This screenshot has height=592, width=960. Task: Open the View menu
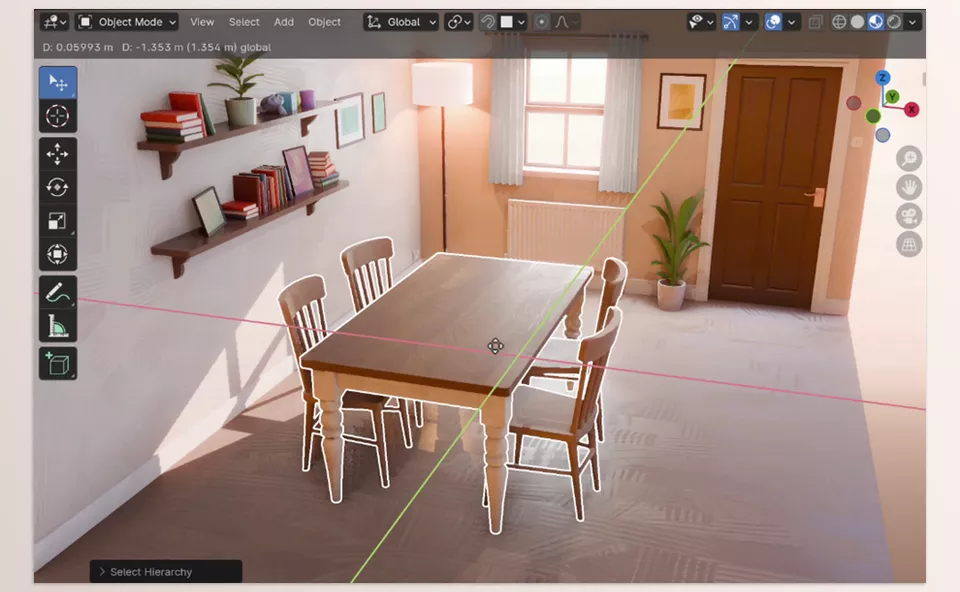202,21
